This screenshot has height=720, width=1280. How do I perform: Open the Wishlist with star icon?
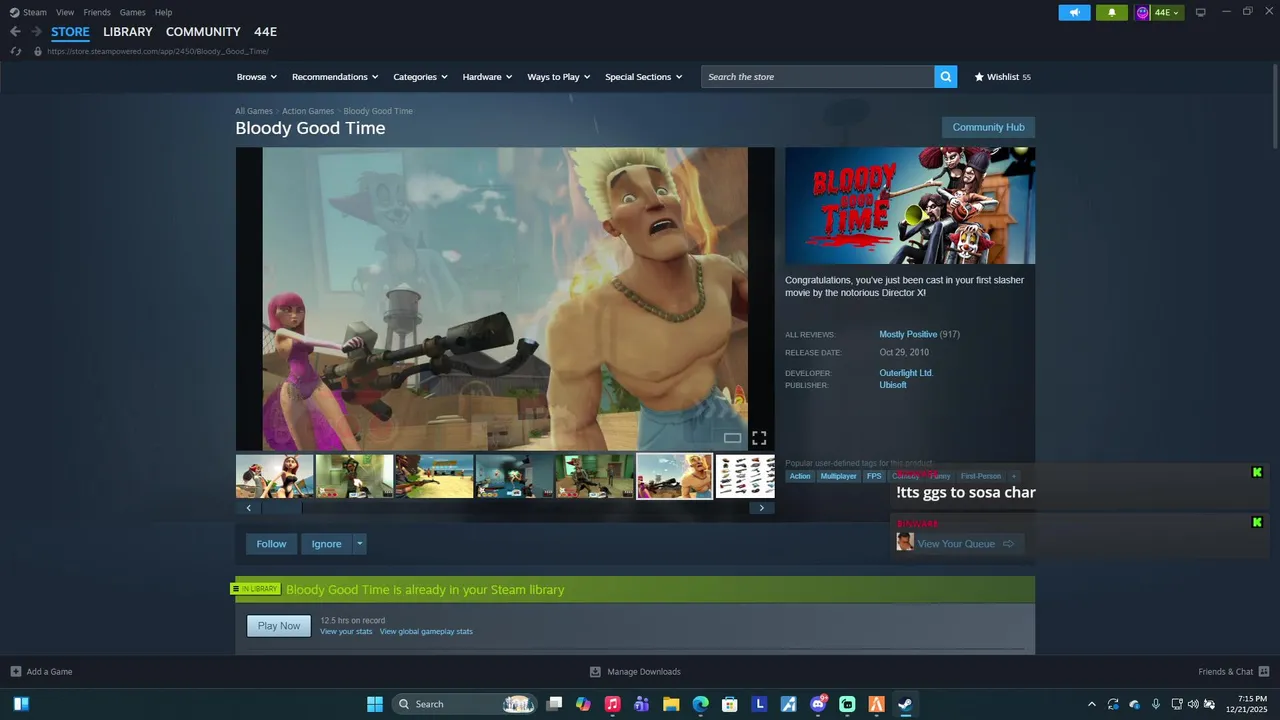point(1002,76)
